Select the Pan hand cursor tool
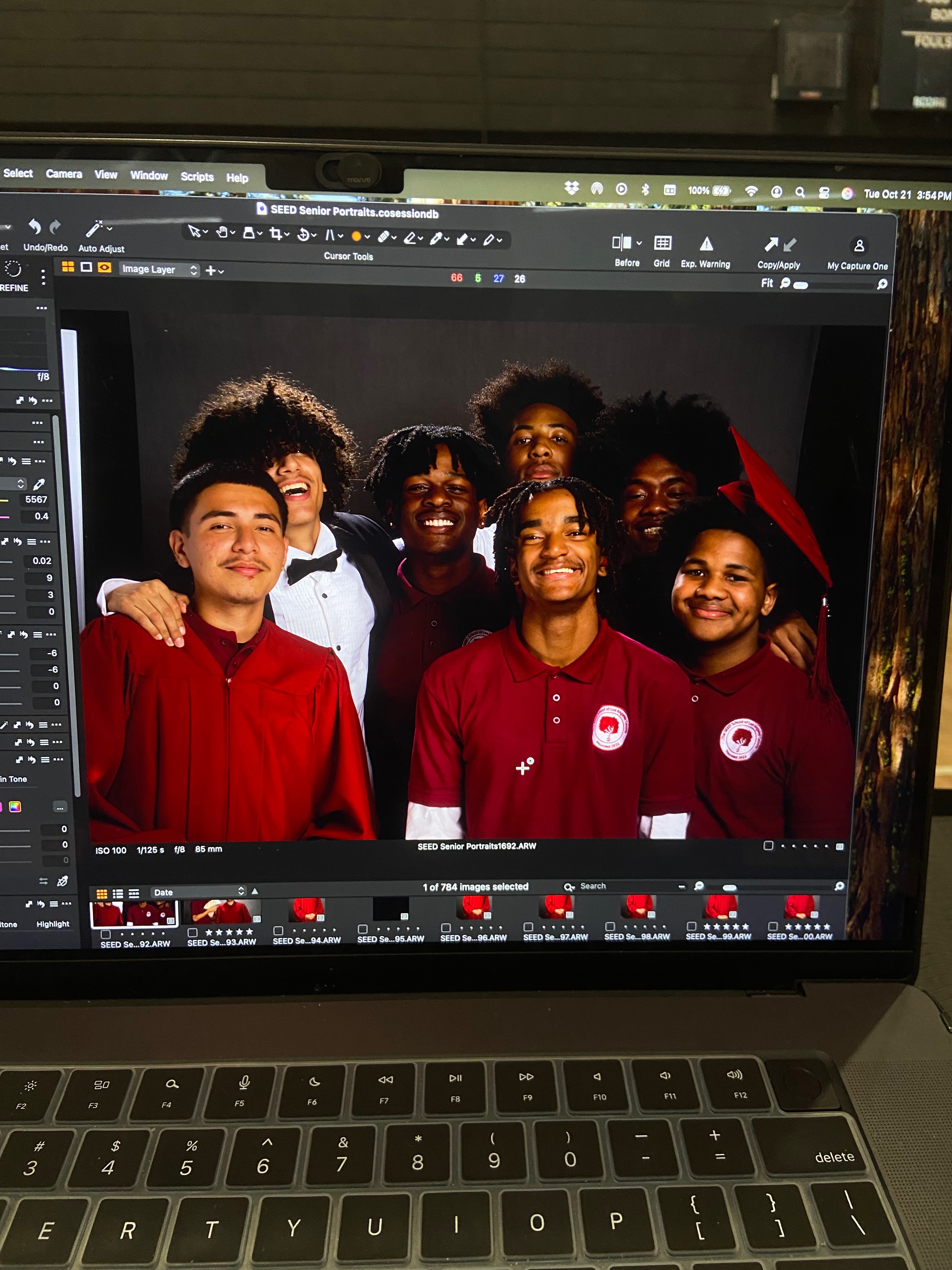The height and width of the screenshot is (1270, 952). pos(222,232)
